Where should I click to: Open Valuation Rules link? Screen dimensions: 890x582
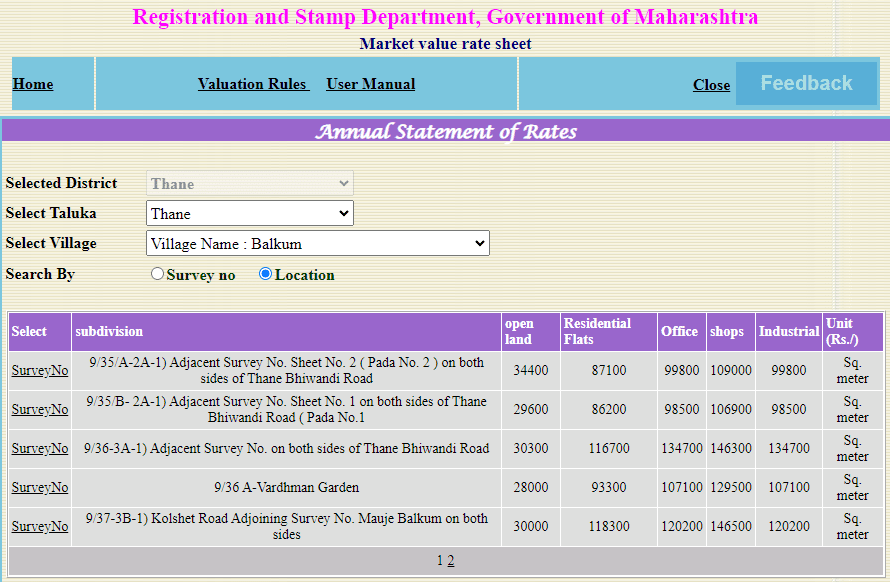coord(253,84)
